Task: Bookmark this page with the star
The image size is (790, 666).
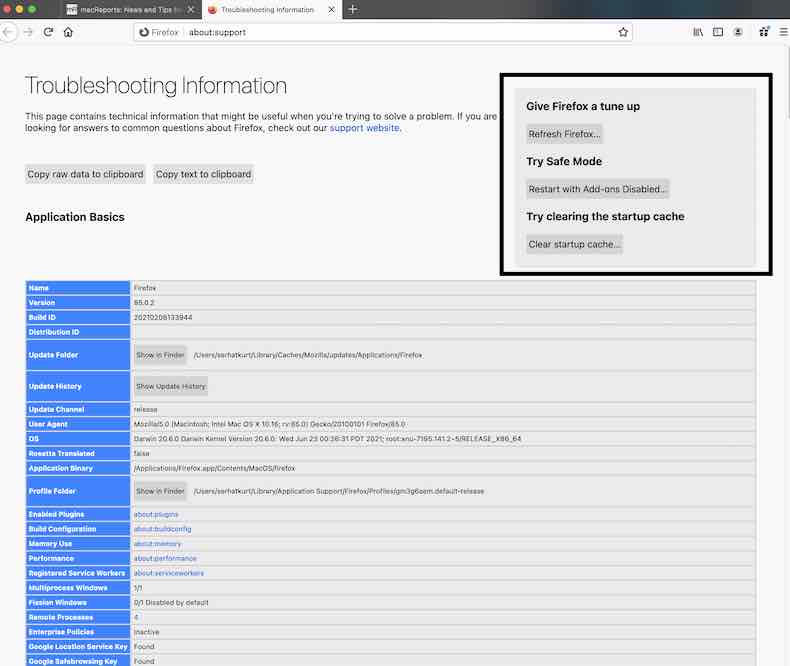Action: click(x=623, y=32)
